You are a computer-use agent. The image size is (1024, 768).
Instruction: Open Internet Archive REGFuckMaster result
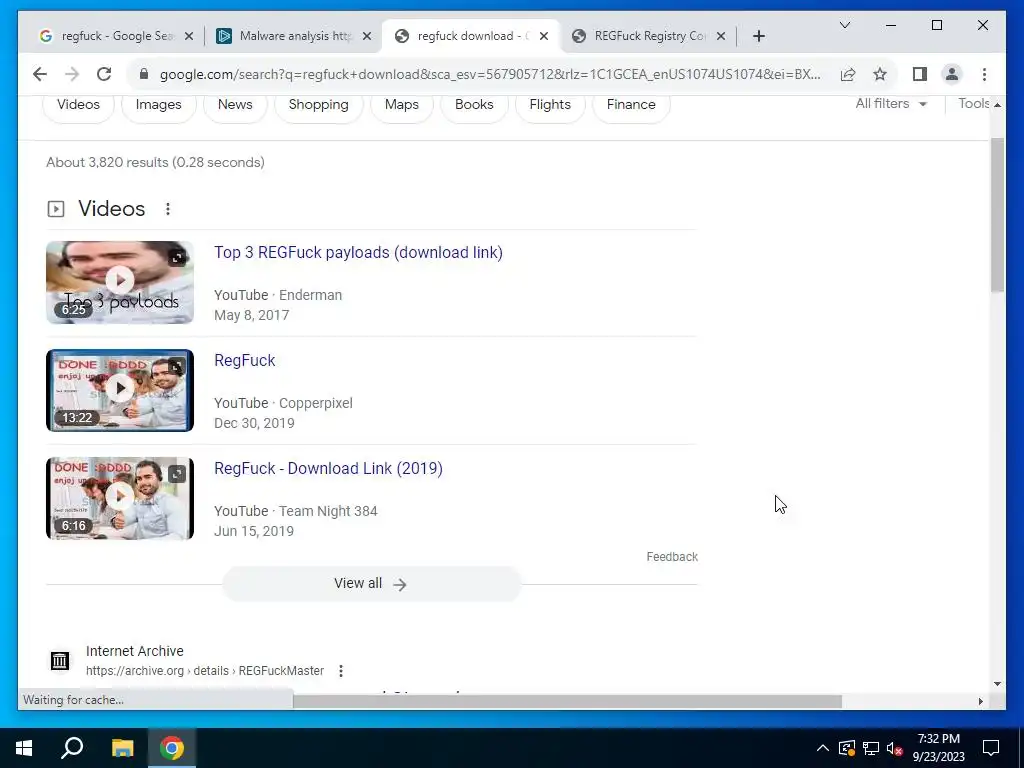(205, 671)
